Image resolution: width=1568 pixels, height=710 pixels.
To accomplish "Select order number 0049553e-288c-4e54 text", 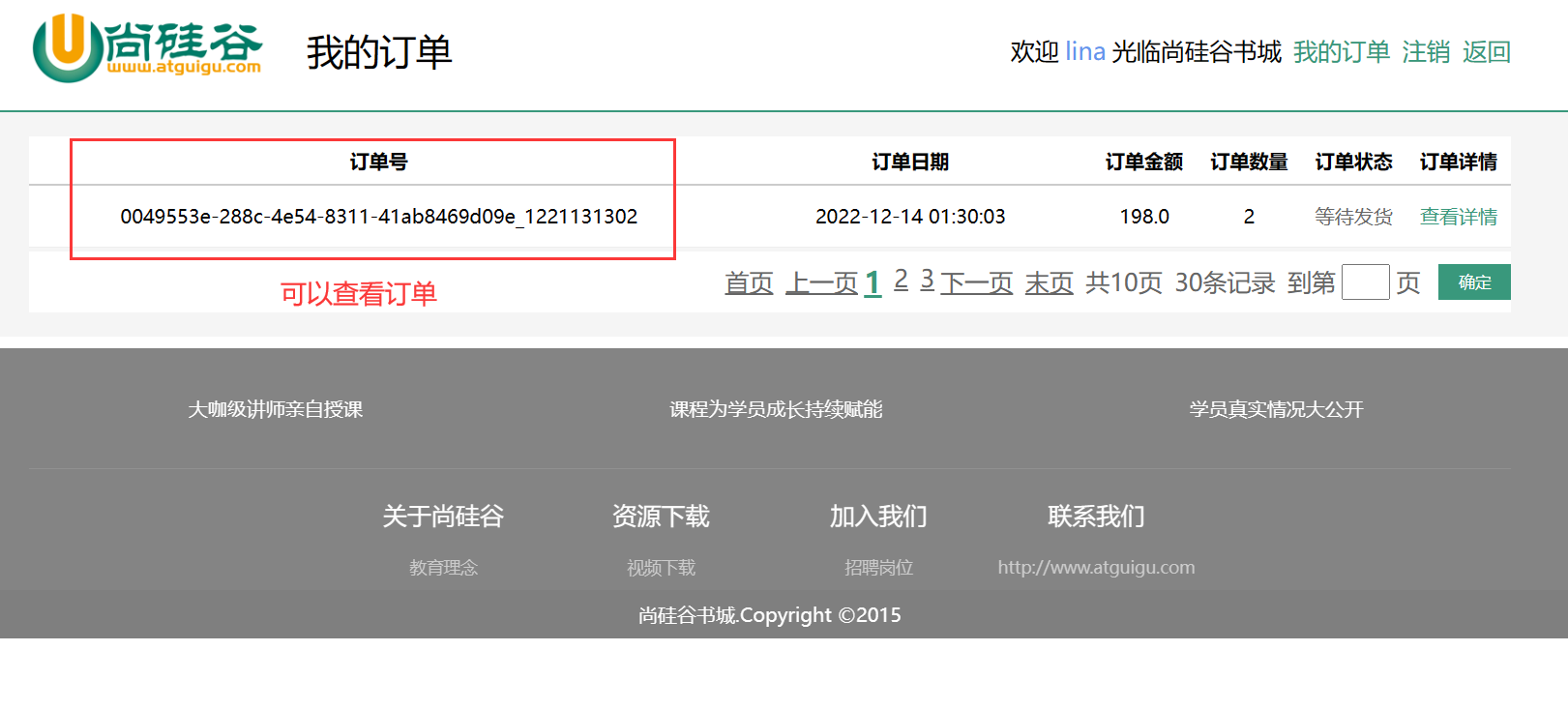I will [x=378, y=217].
